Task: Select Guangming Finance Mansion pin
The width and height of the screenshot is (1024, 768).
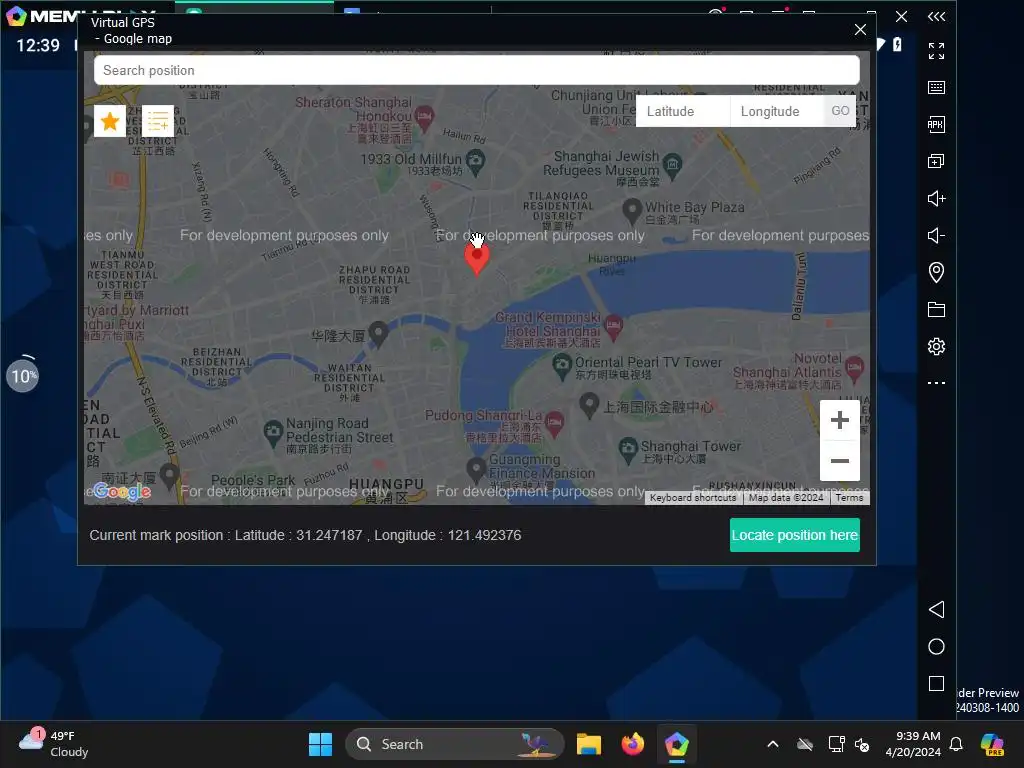Action: [x=476, y=468]
